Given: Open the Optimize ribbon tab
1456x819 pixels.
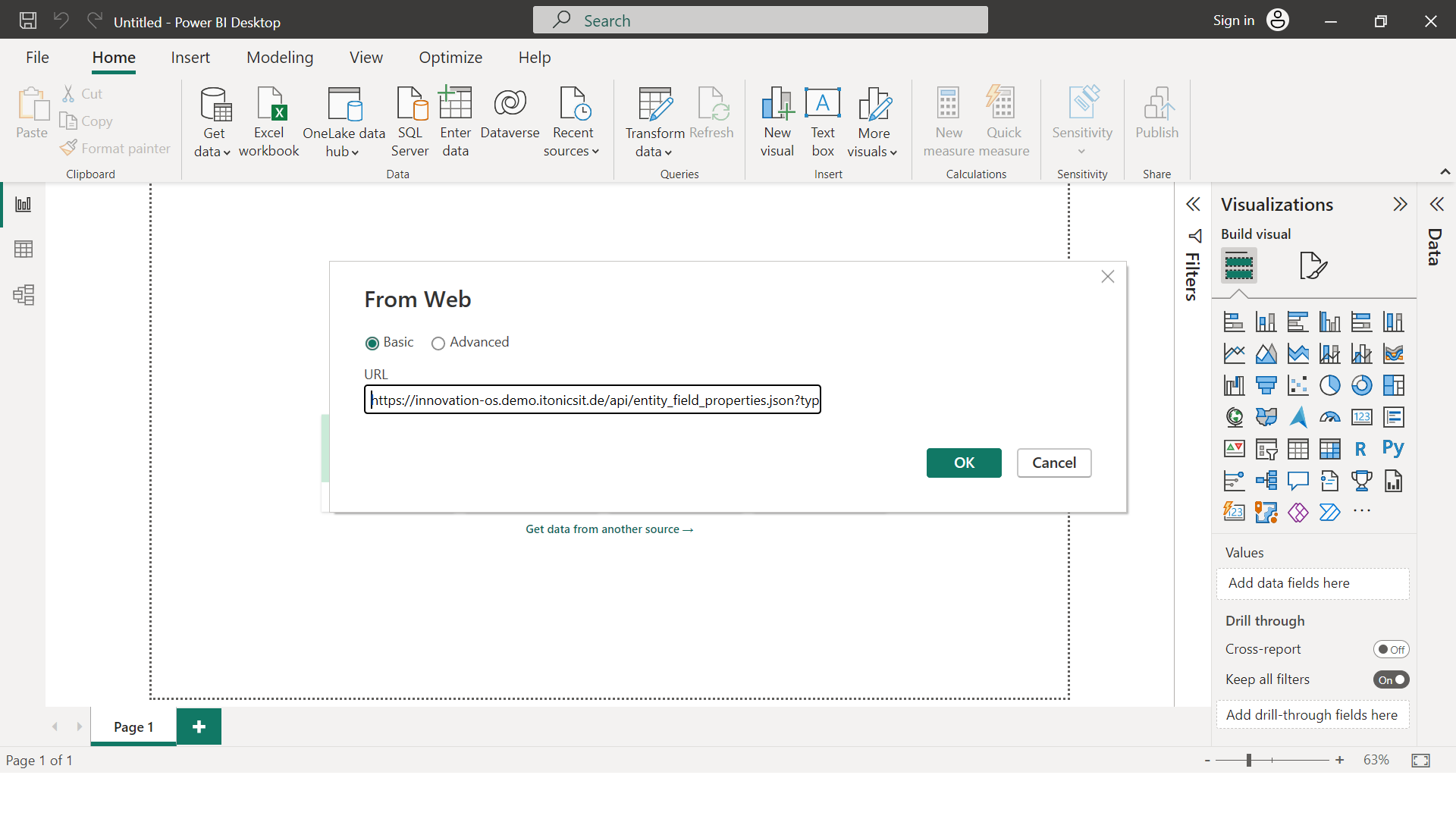Looking at the screenshot, I should (x=450, y=58).
